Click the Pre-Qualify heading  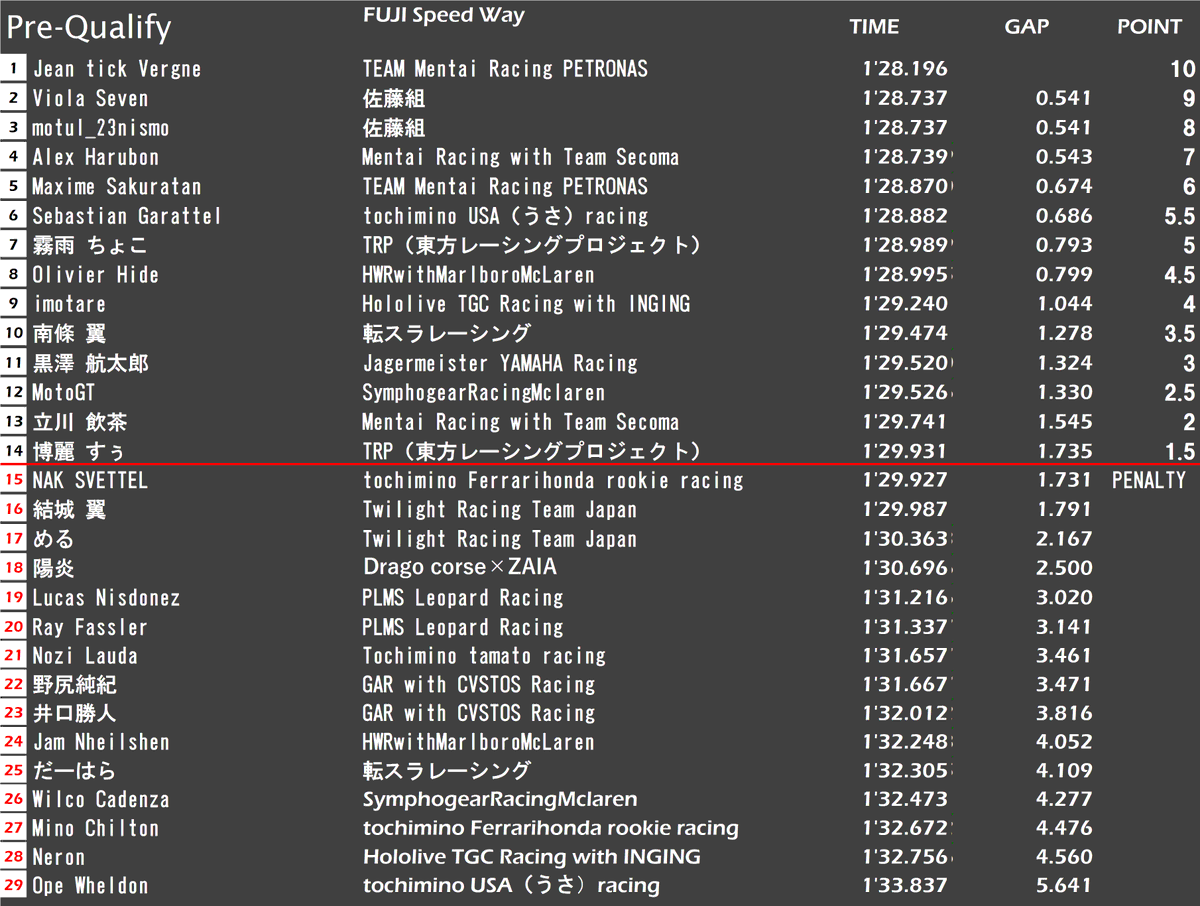tap(88, 29)
